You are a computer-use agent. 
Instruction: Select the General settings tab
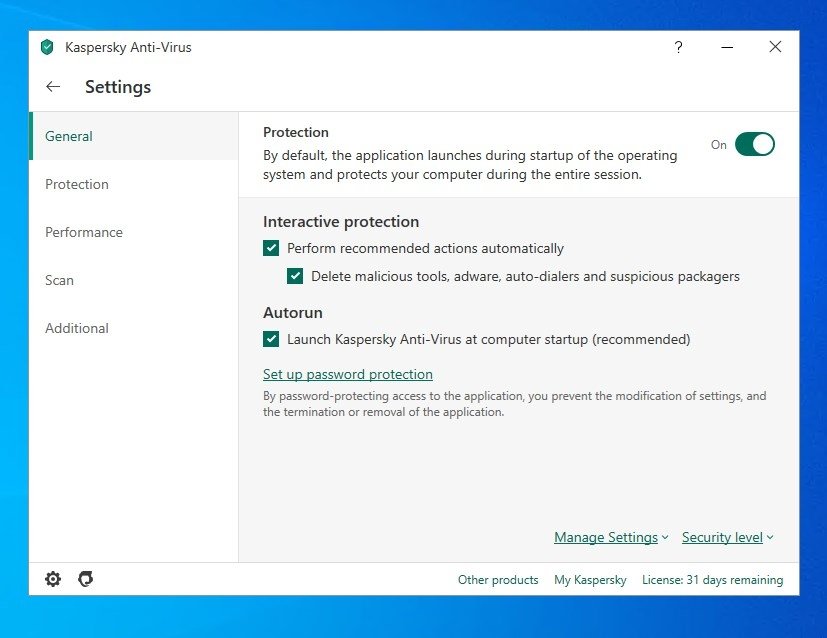coord(134,136)
